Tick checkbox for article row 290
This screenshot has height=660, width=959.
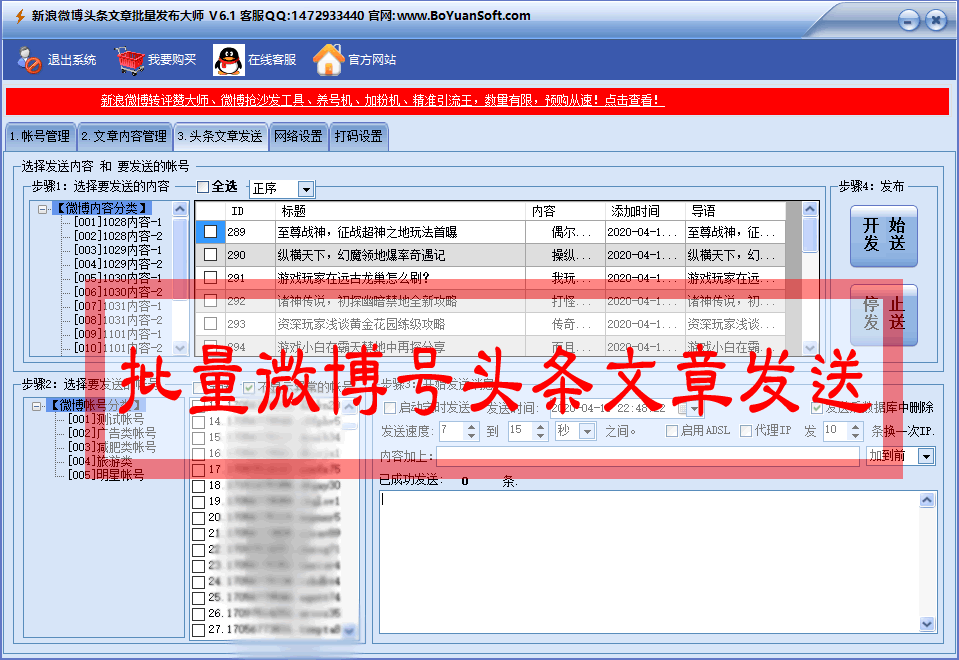210,254
